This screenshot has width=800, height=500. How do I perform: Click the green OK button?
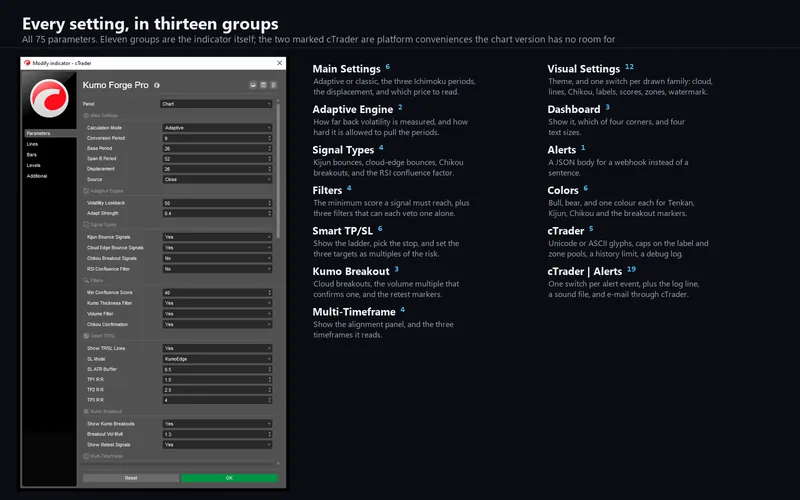(229, 478)
